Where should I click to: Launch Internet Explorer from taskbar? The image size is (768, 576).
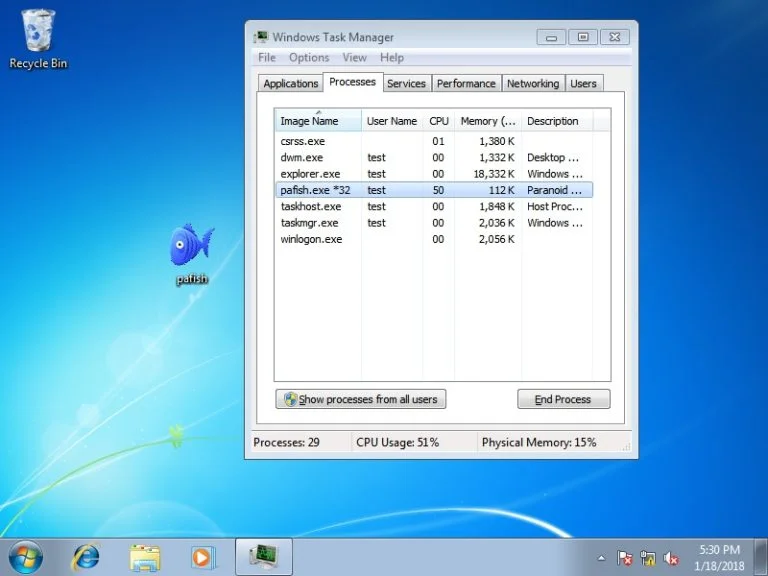86,556
